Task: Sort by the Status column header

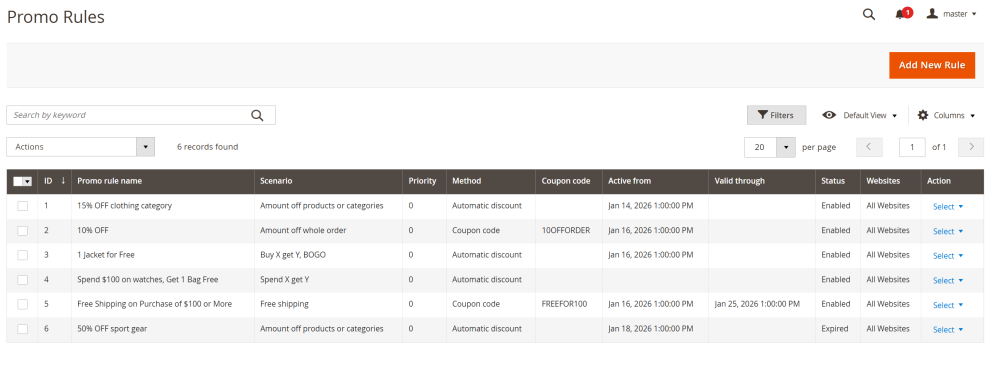Action: [x=838, y=181]
